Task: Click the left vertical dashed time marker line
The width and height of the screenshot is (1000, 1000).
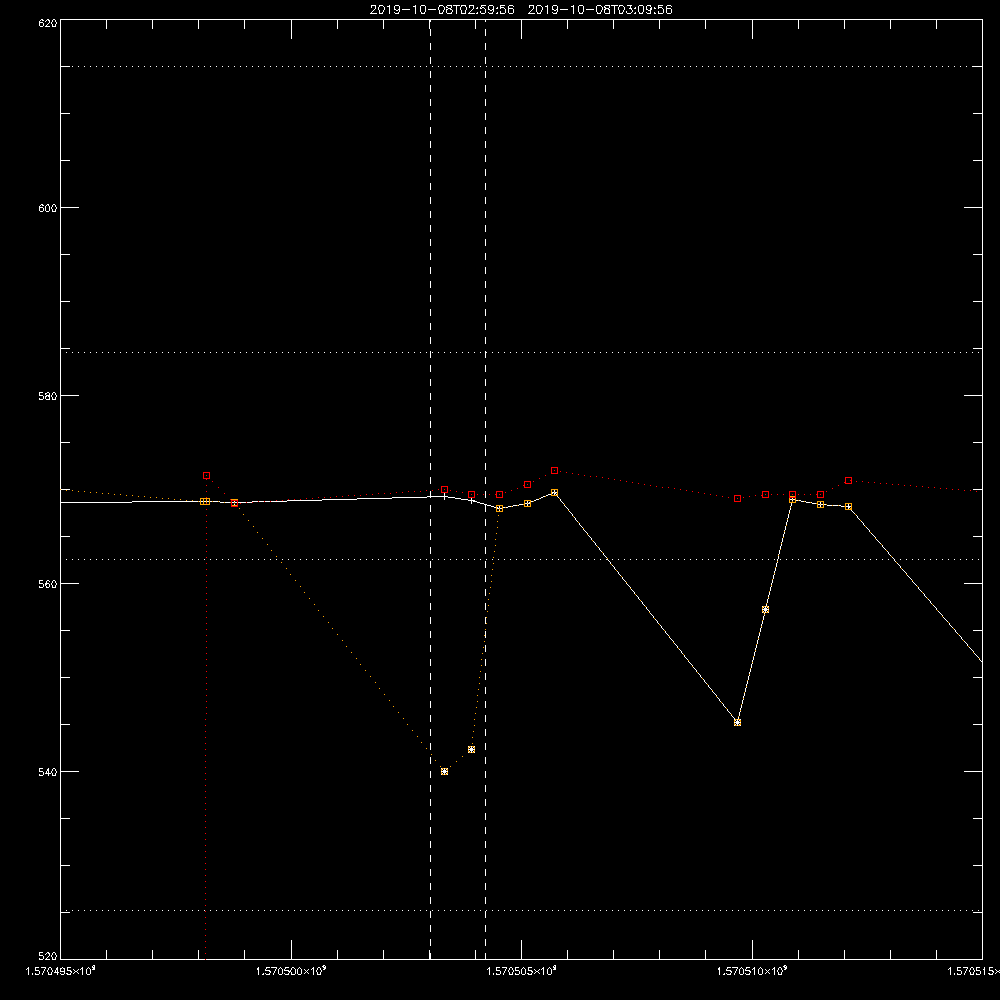Action: [x=430, y=489]
